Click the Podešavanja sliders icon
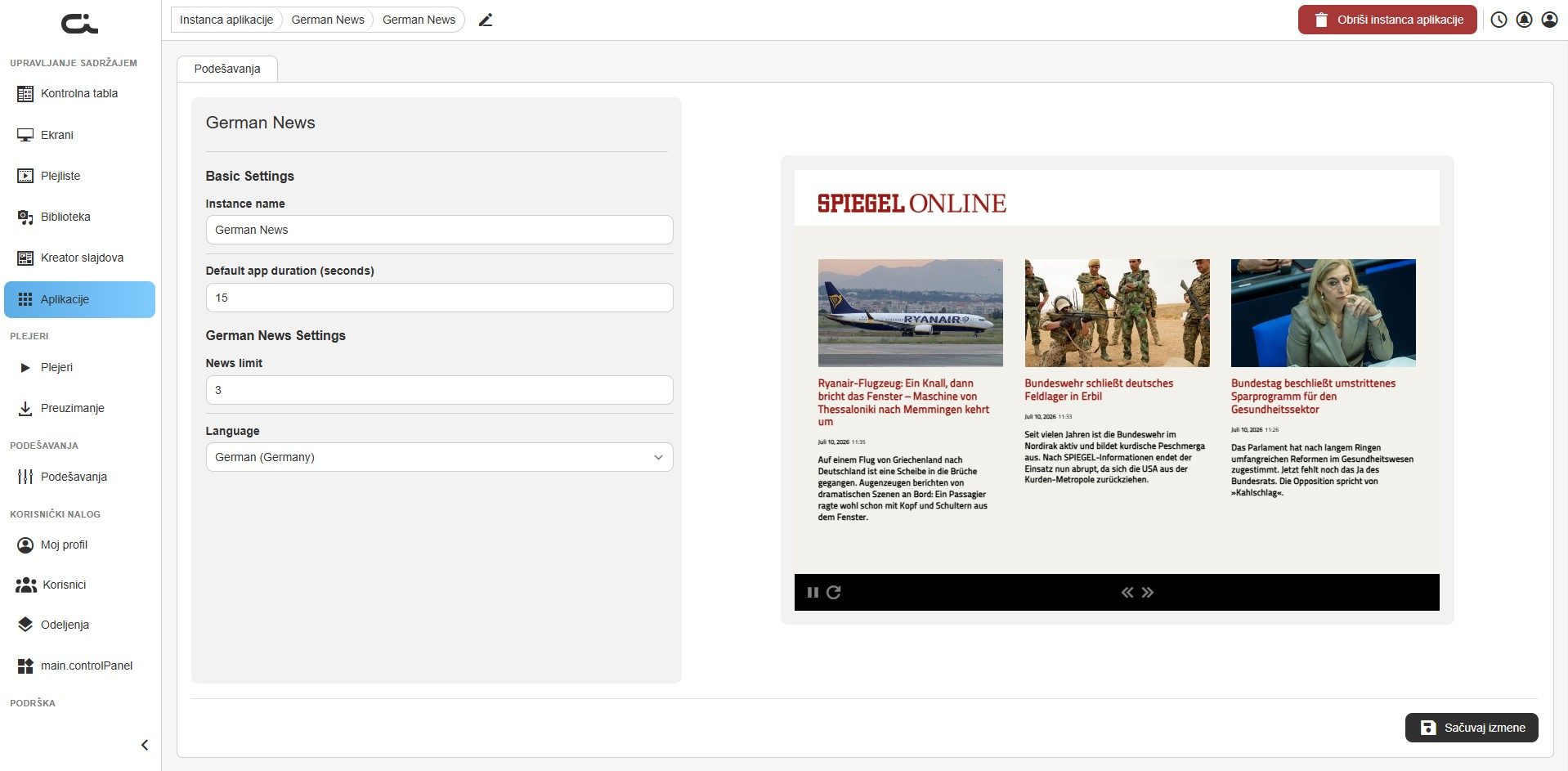 (25, 477)
